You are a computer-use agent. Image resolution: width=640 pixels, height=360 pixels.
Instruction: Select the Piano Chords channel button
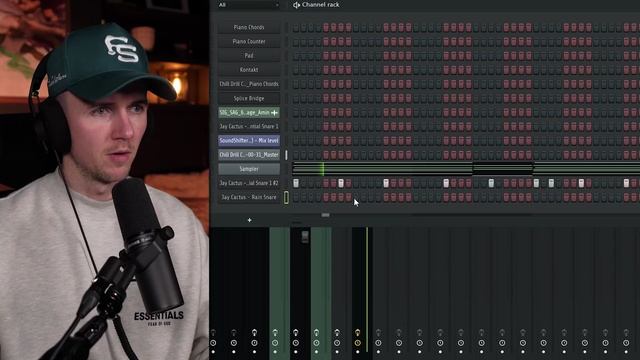(x=249, y=27)
